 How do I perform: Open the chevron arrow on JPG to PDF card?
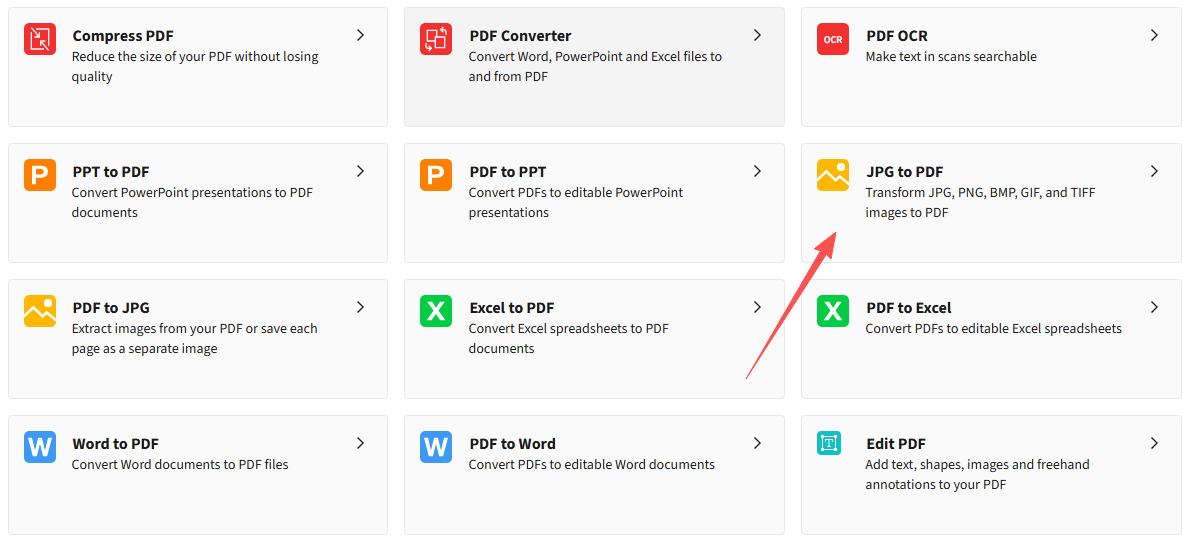click(1154, 171)
